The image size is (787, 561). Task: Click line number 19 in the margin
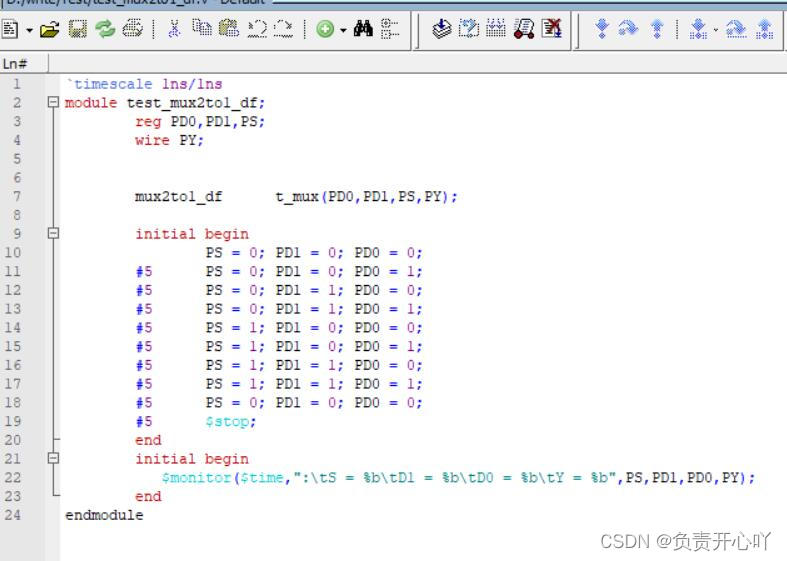[13, 422]
